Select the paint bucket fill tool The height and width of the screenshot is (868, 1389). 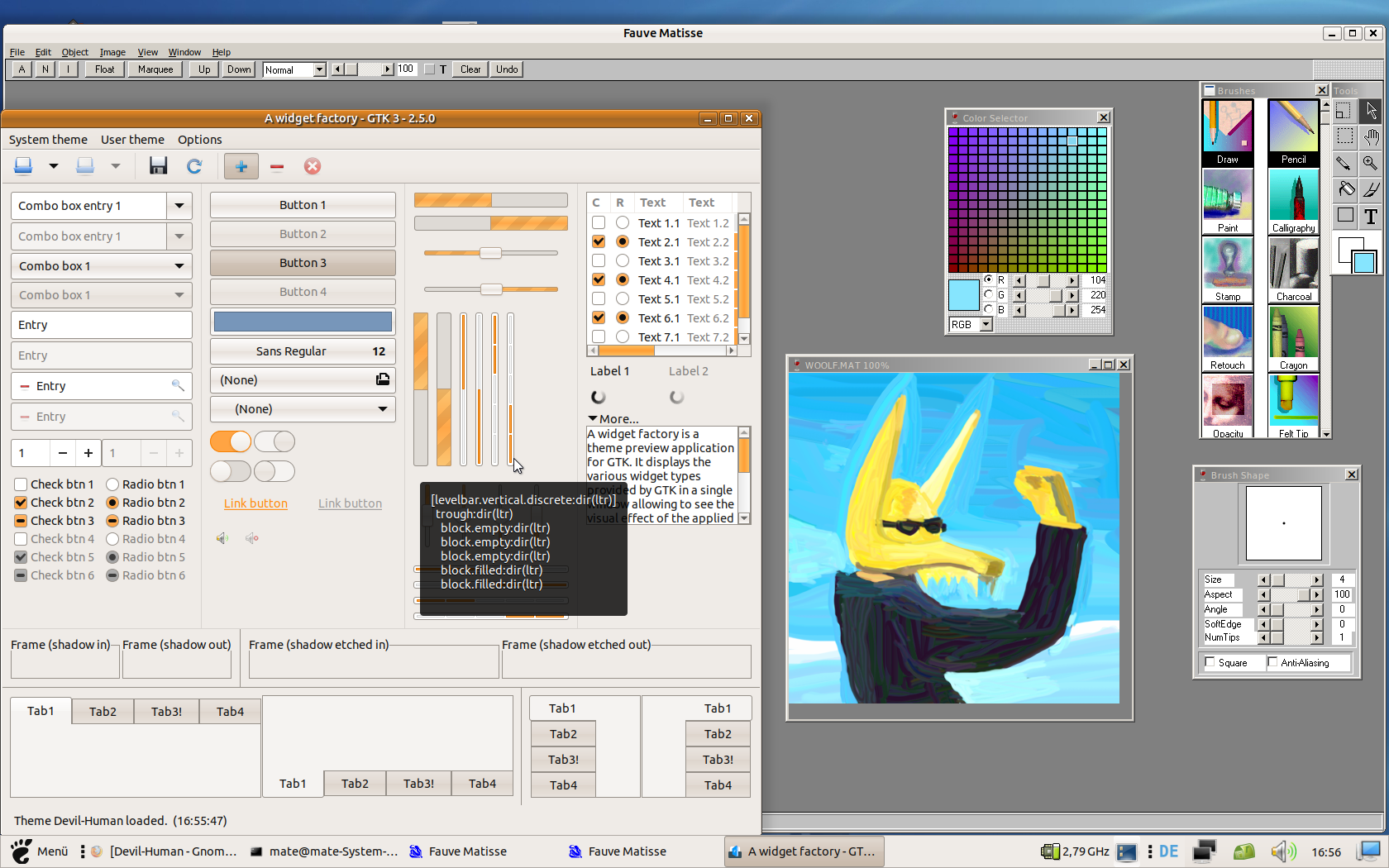1345,189
